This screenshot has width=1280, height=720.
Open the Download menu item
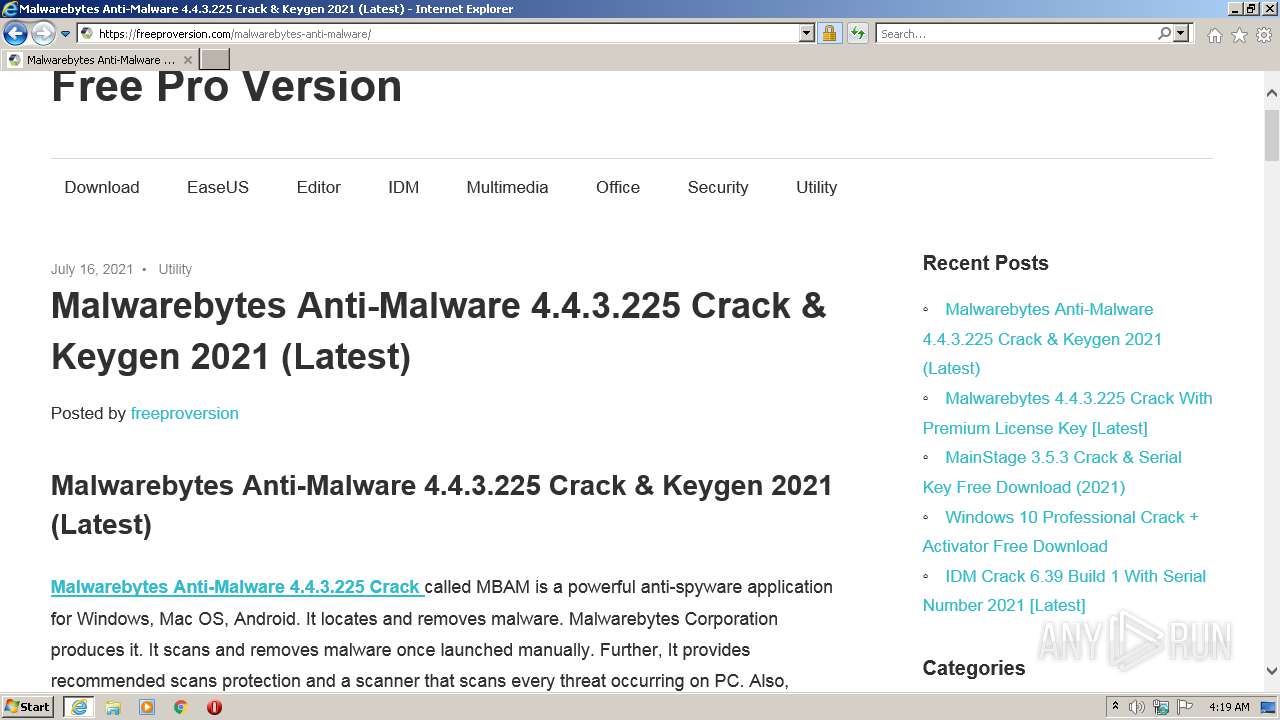[x=102, y=187]
